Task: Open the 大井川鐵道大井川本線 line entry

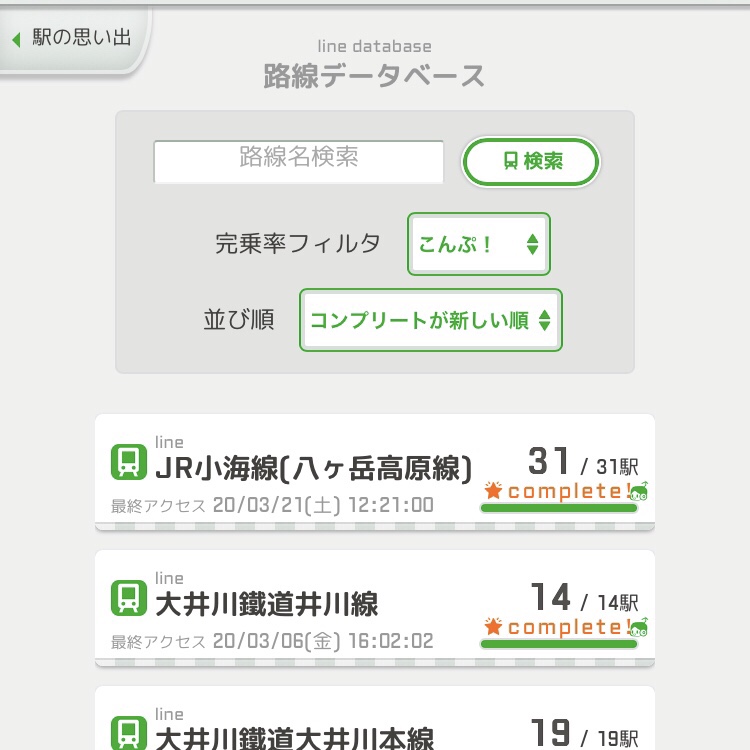Action: coord(375,718)
